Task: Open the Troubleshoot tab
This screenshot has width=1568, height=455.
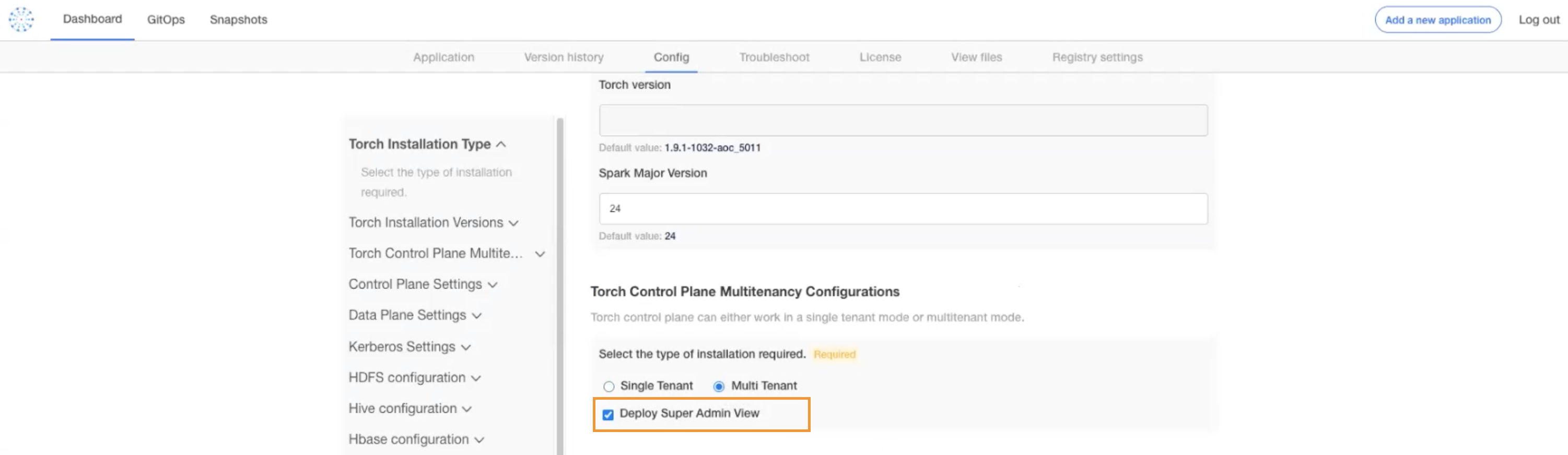Action: point(774,57)
